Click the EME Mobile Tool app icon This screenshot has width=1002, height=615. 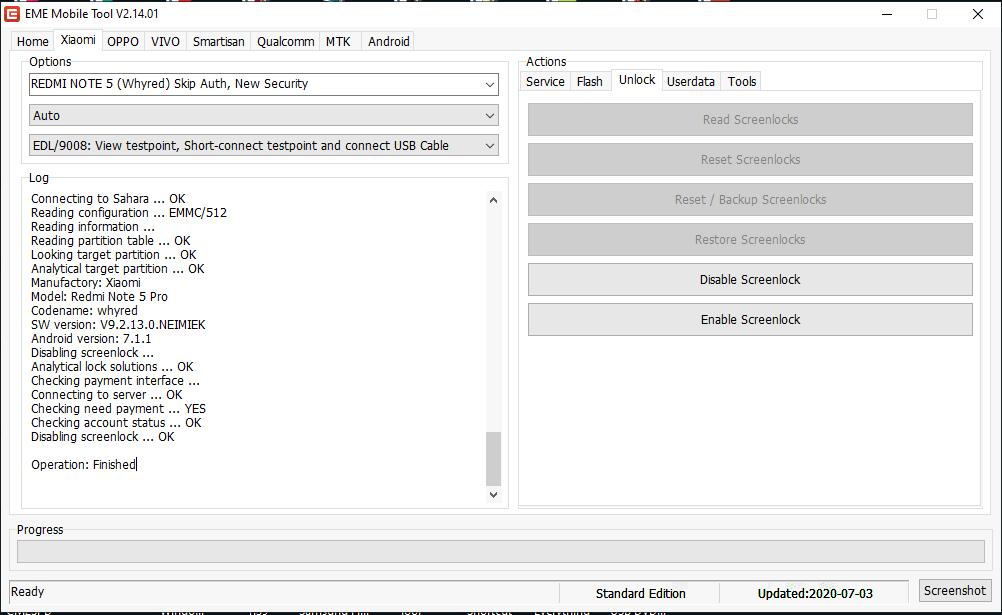(x=12, y=13)
